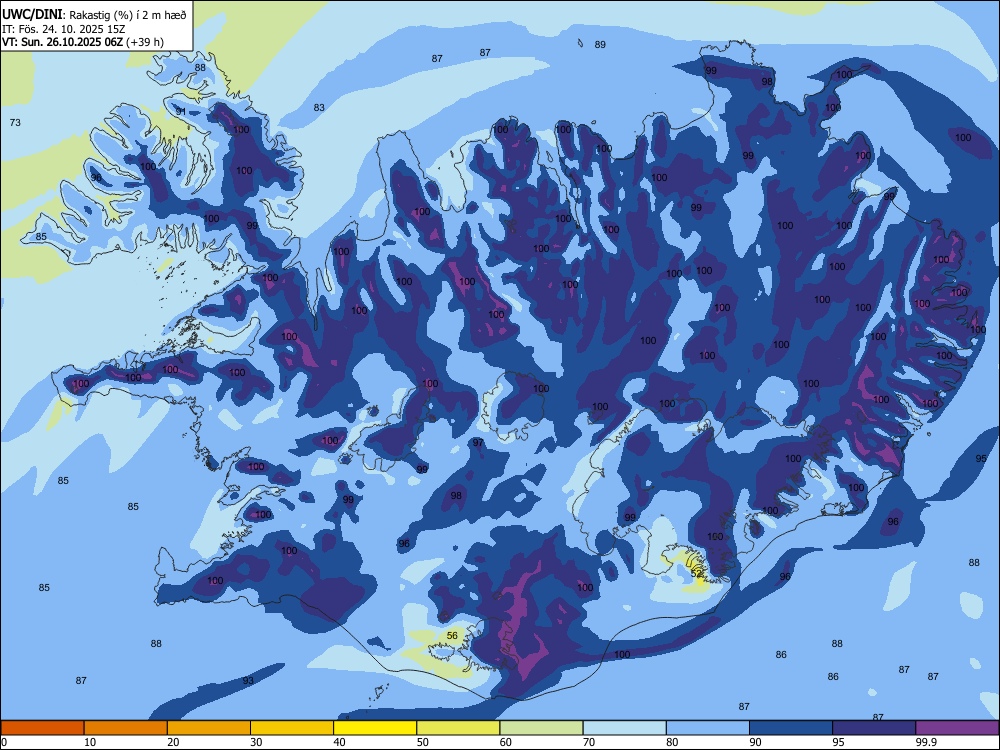The width and height of the screenshot is (1000, 750).
Task: Click the legend tick label 90
Action: click(755, 742)
